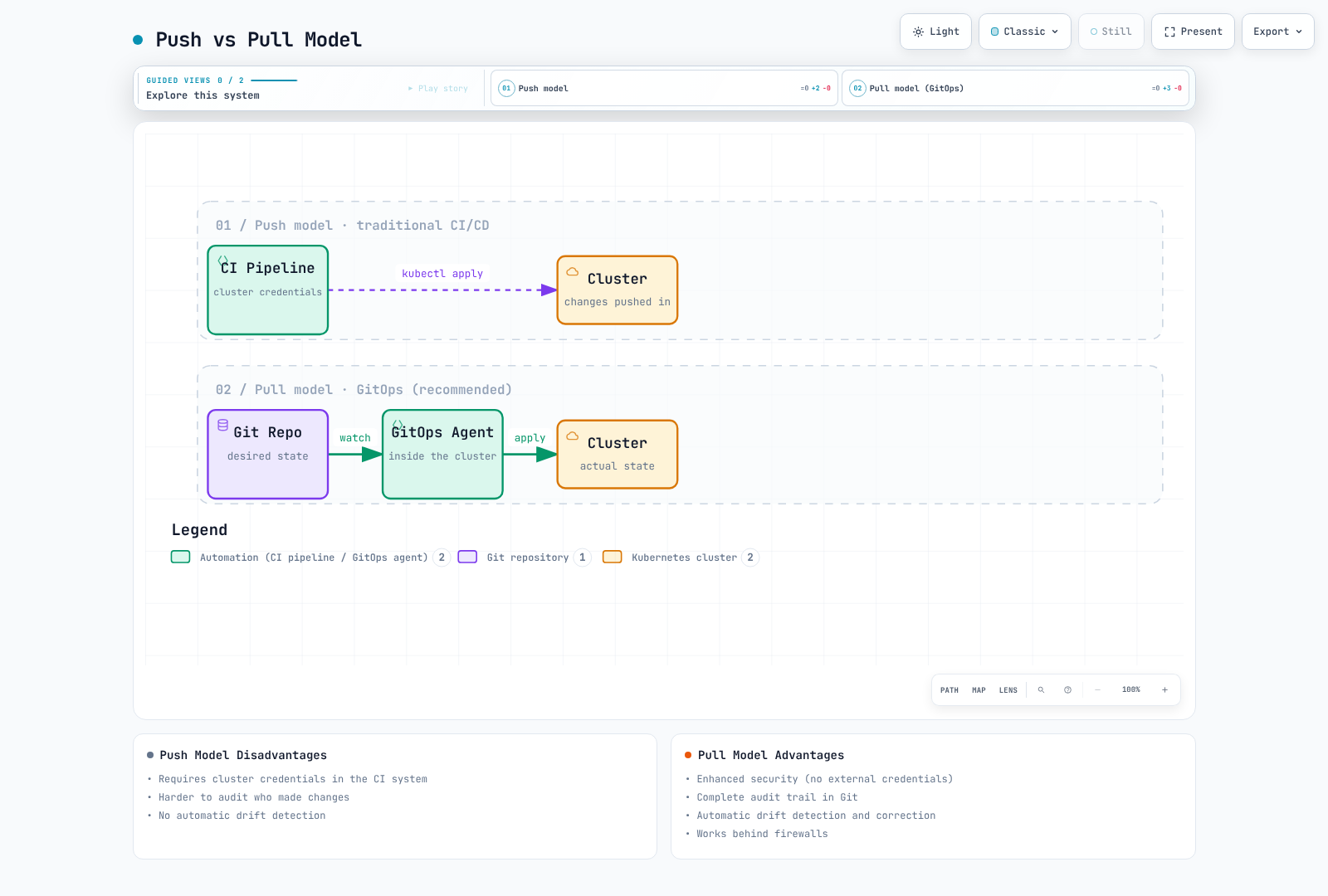Click the code icon on CI Pipeline
1328x896 pixels.
222,260
